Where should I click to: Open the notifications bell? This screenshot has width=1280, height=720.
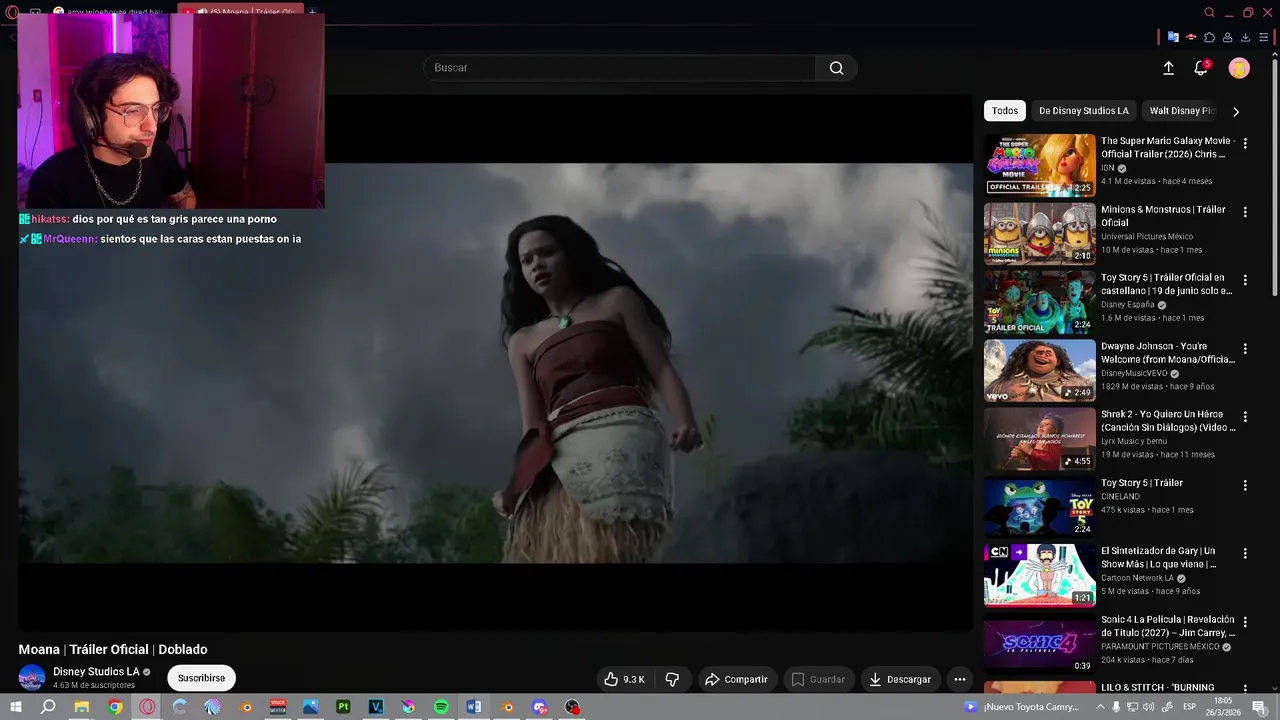coord(1201,68)
